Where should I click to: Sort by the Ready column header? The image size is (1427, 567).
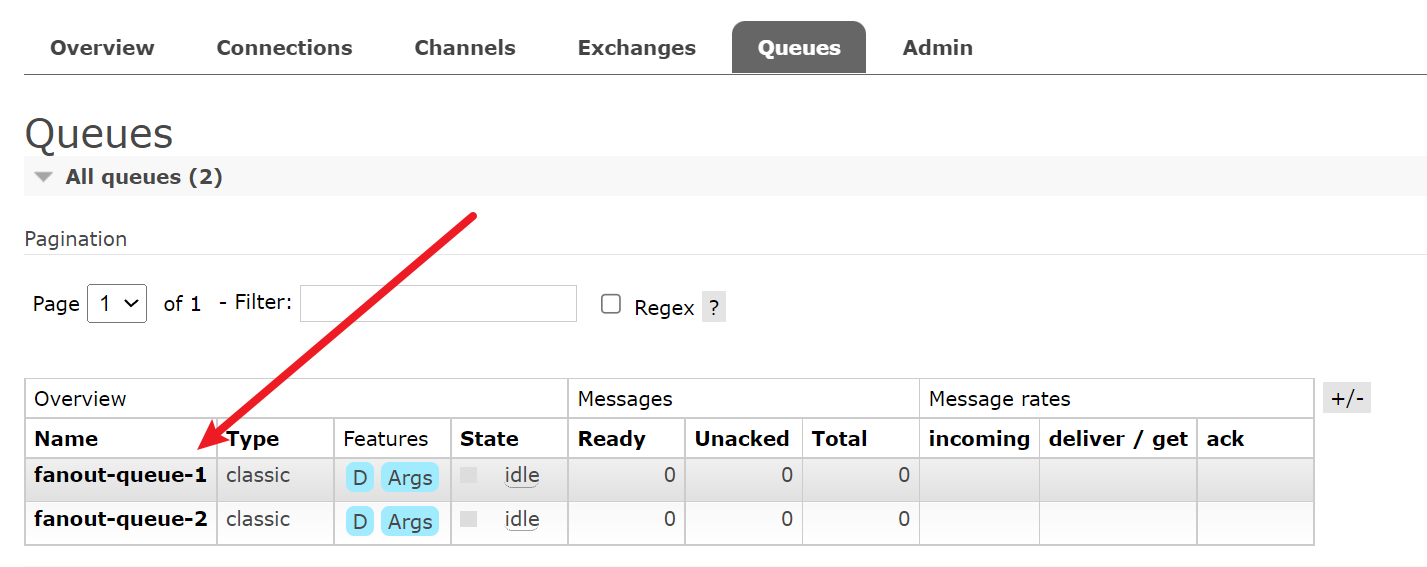(x=612, y=438)
